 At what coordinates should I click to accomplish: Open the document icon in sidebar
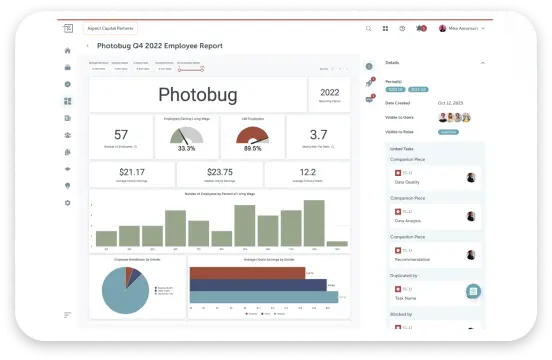[68, 118]
